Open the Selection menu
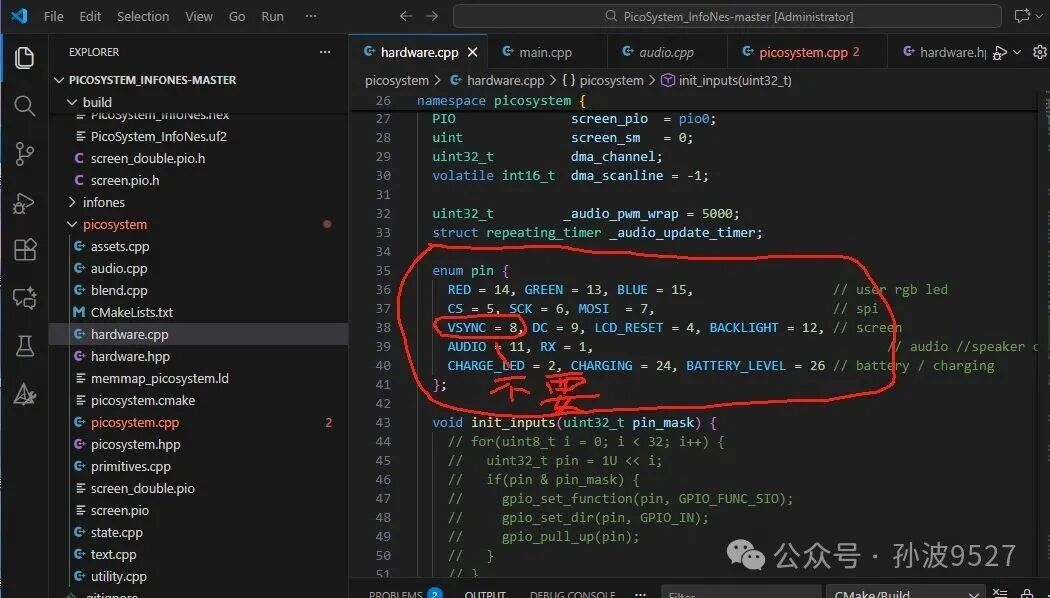This screenshot has width=1050, height=598. (x=143, y=16)
